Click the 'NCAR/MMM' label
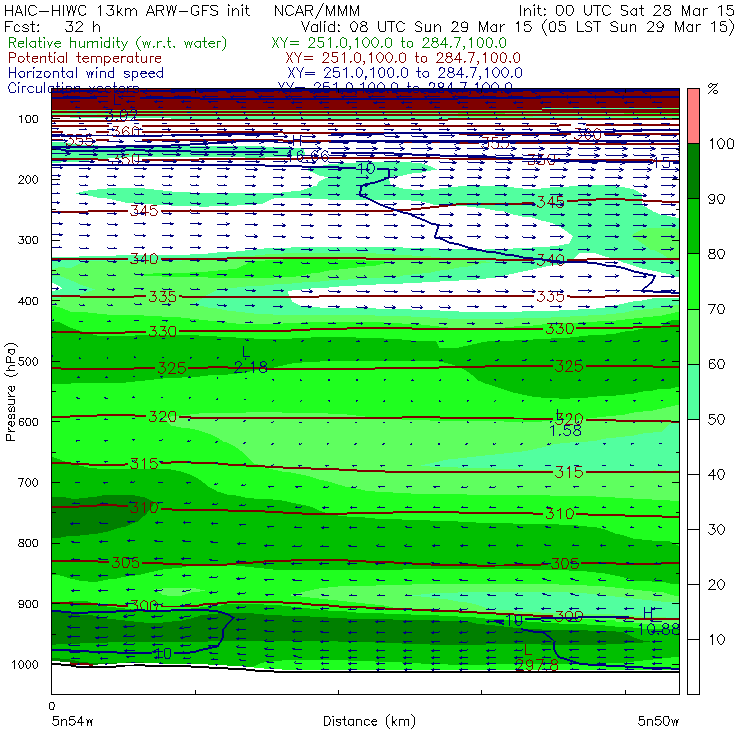Image resolution: width=740 pixels, height=740 pixels. [317, 11]
